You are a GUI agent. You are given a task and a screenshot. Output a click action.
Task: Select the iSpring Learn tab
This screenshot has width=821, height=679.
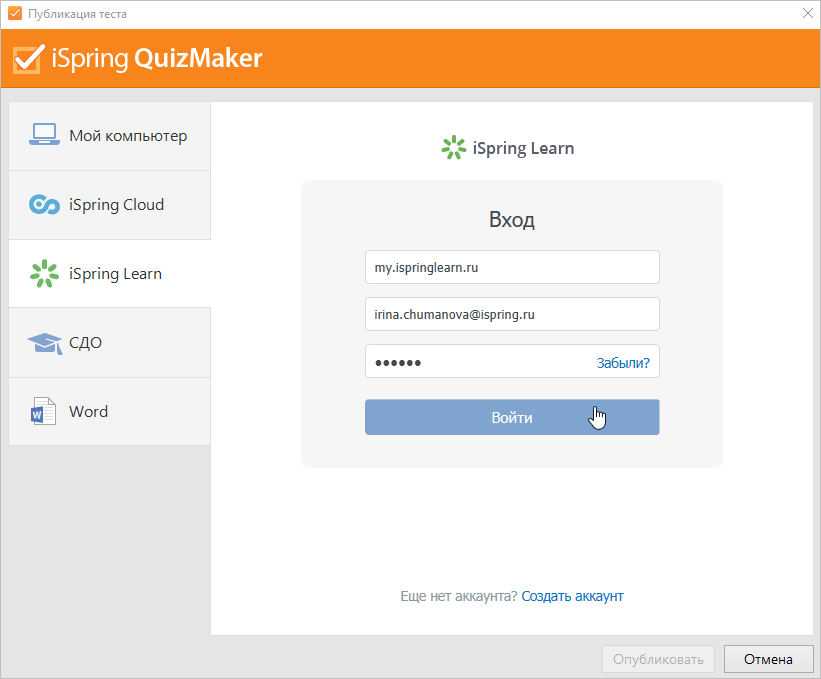tap(109, 274)
